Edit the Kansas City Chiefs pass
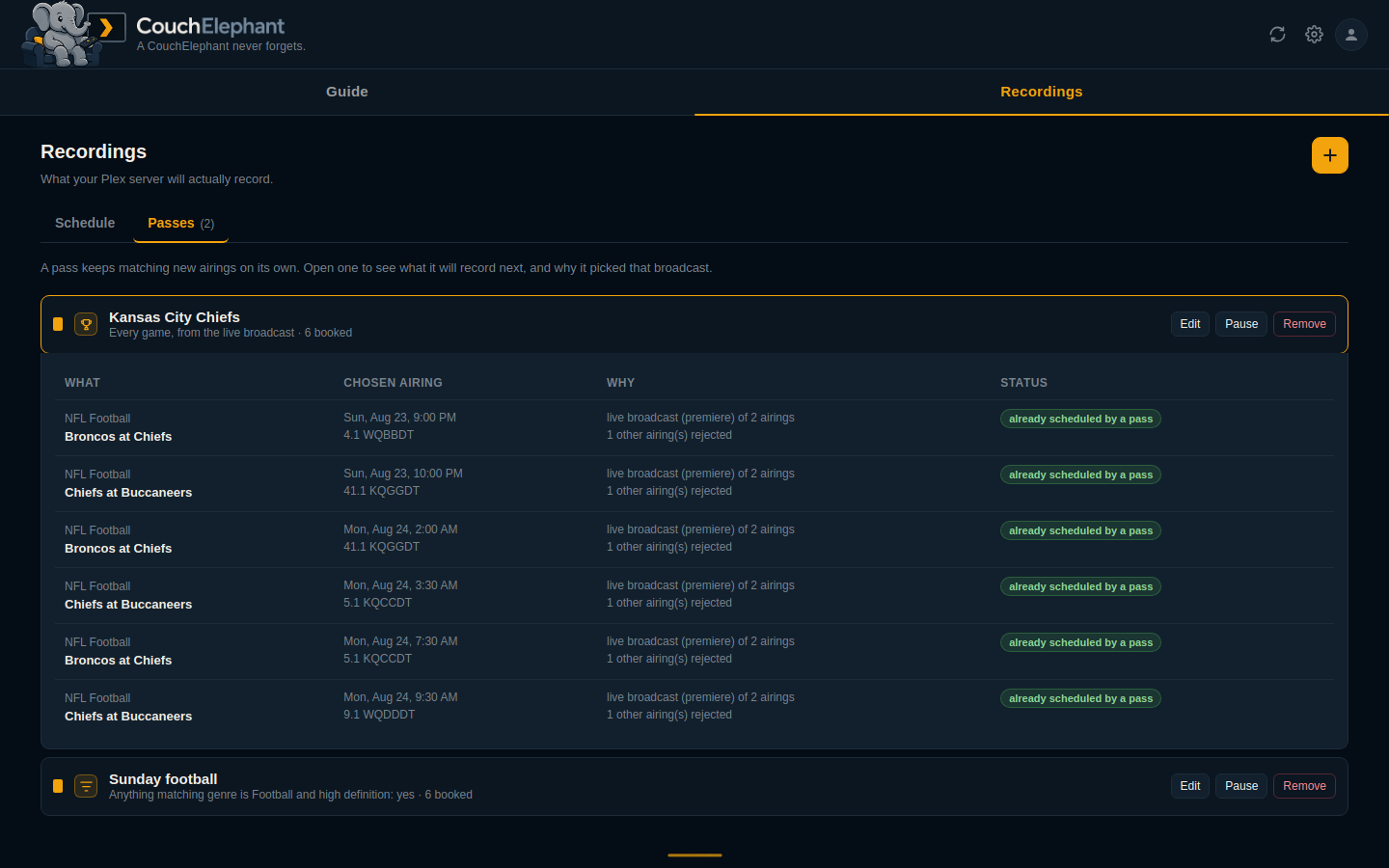The image size is (1389, 868). 1190,324
